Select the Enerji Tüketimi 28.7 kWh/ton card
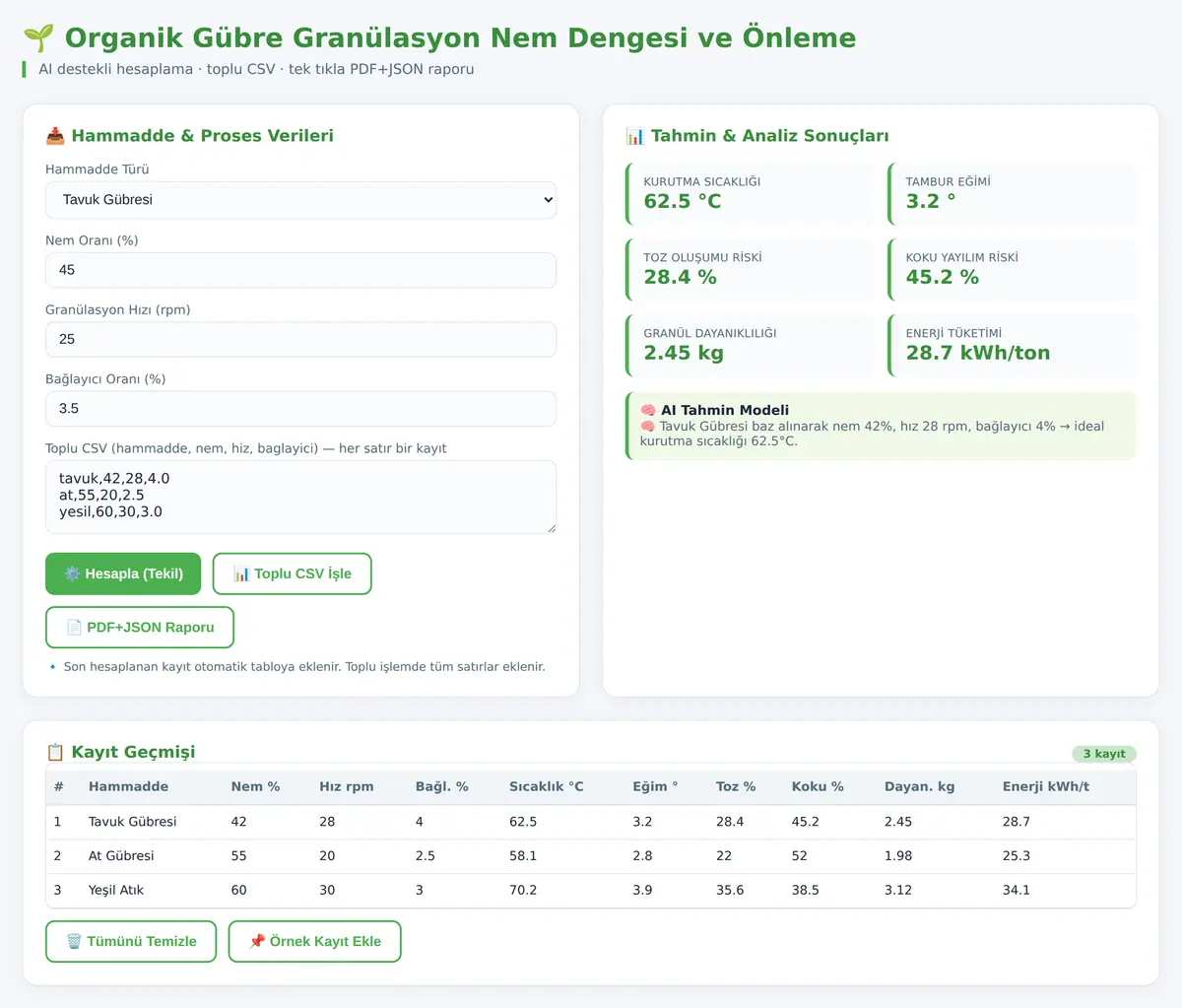1182x1008 pixels. (x=1013, y=346)
